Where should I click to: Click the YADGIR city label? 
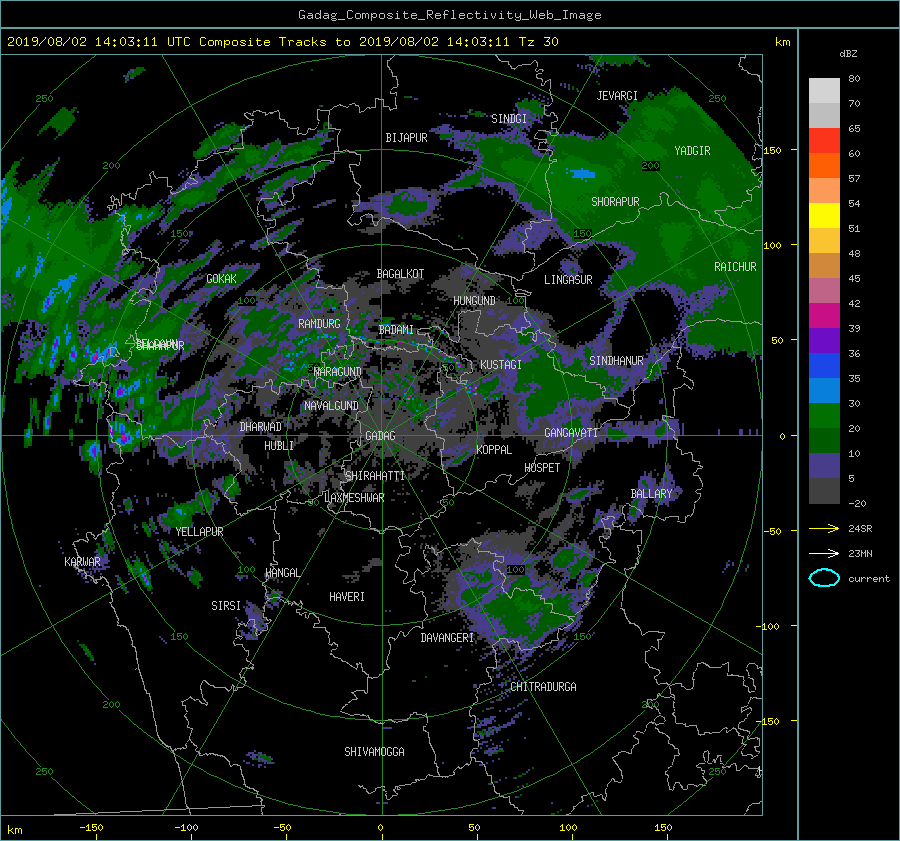point(692,151)
